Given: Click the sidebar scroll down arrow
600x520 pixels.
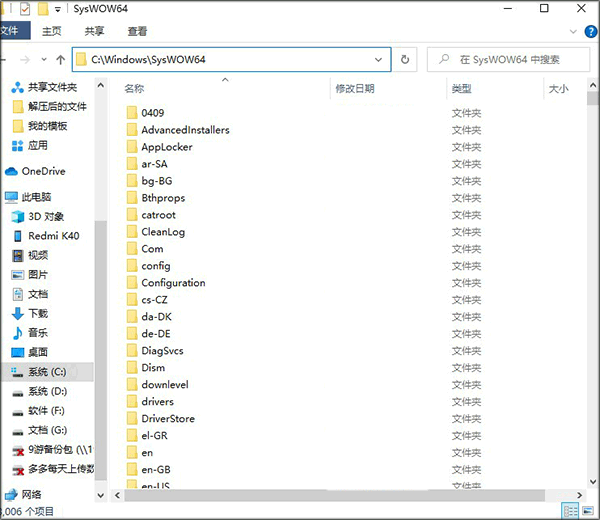Looking at the screenshot, I should [x=100, y=496].
